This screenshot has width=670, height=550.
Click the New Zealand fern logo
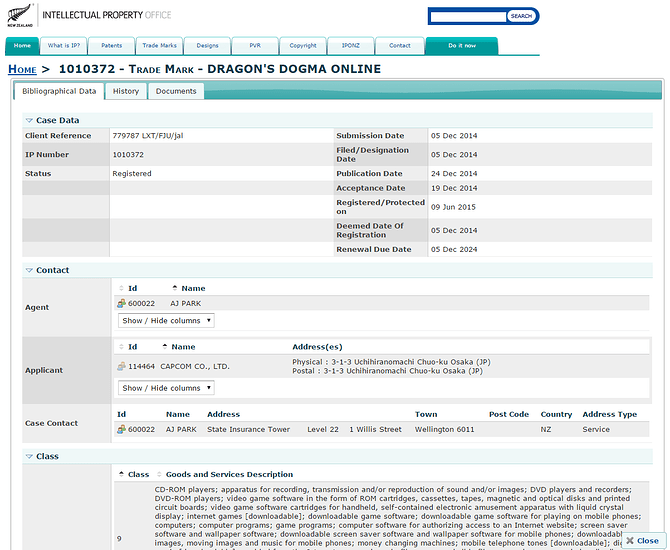click(20, 15)
